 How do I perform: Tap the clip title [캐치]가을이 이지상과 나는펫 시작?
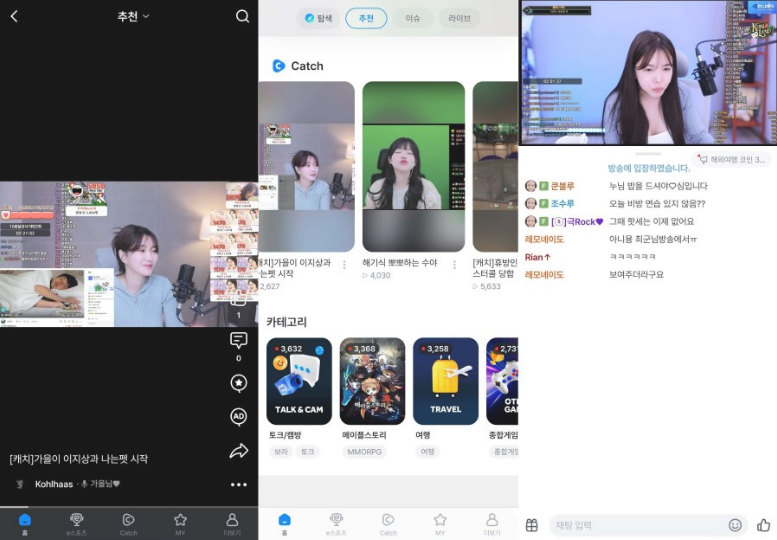pyautogui.click(x=79, y=459)
